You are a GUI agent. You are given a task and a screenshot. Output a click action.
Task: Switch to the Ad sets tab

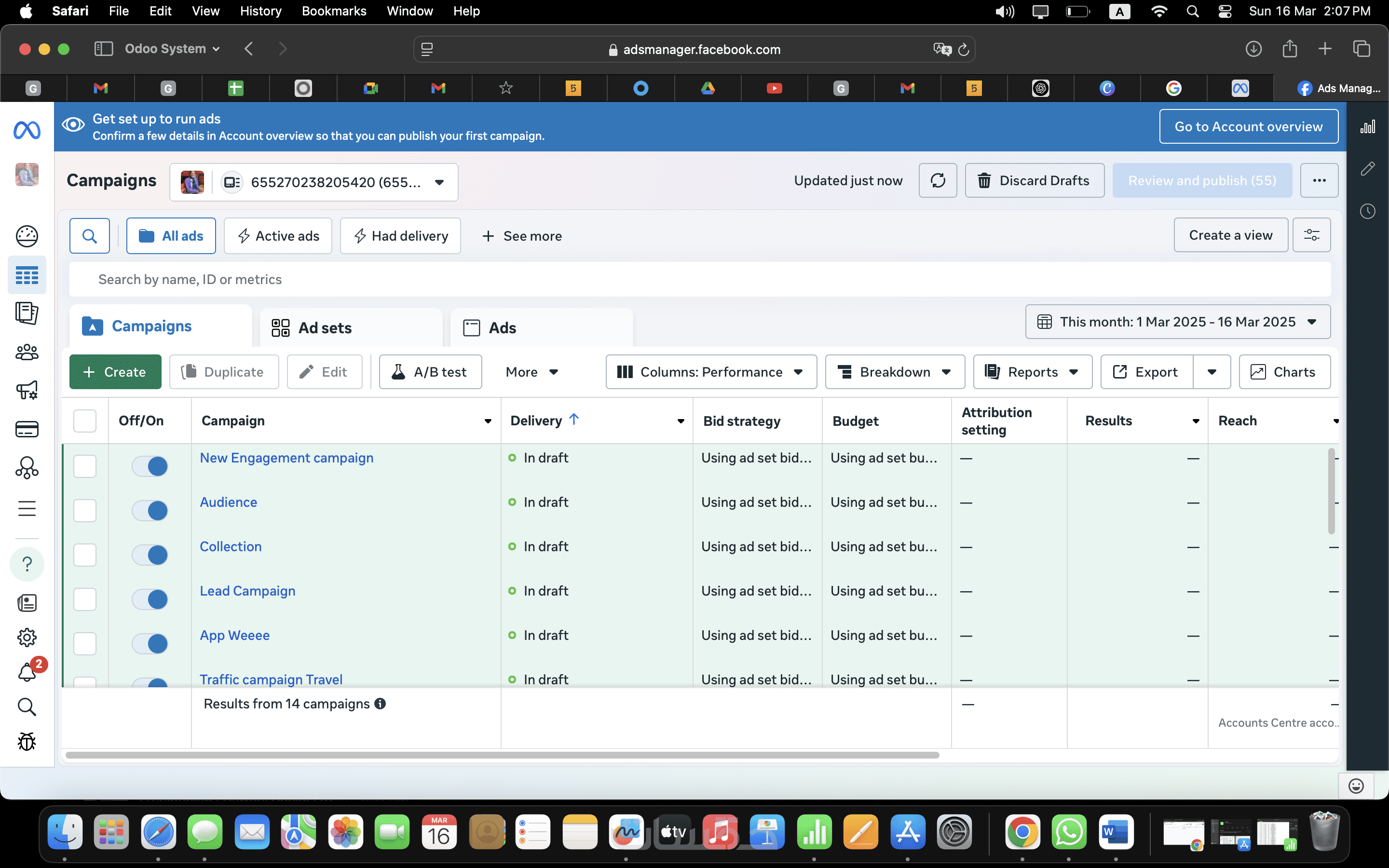tap(325, 328)
